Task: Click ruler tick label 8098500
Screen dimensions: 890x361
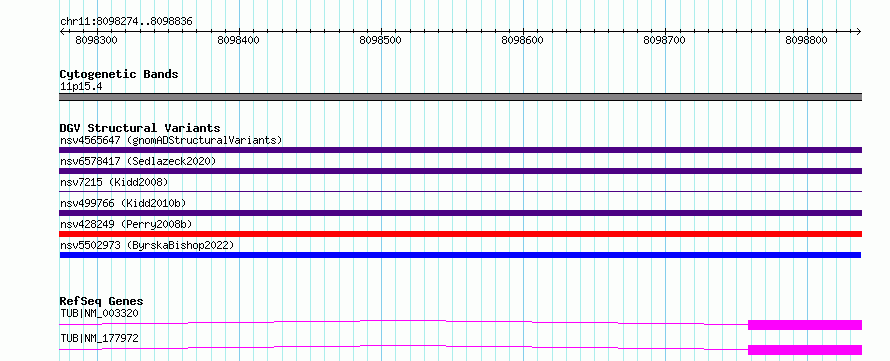Action: tap(380, 40)
